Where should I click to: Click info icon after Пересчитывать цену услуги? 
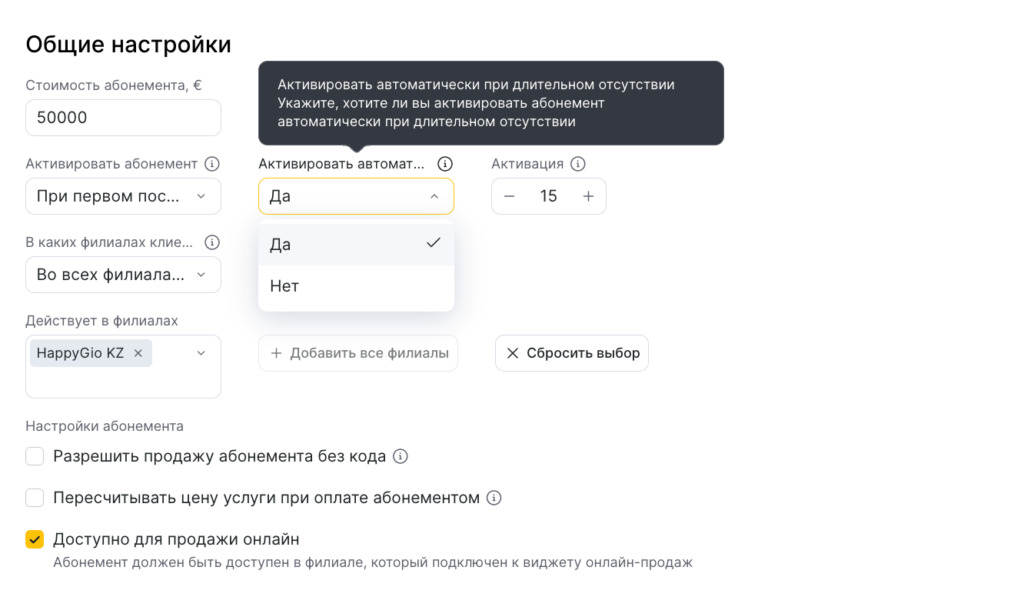point(493,498)
